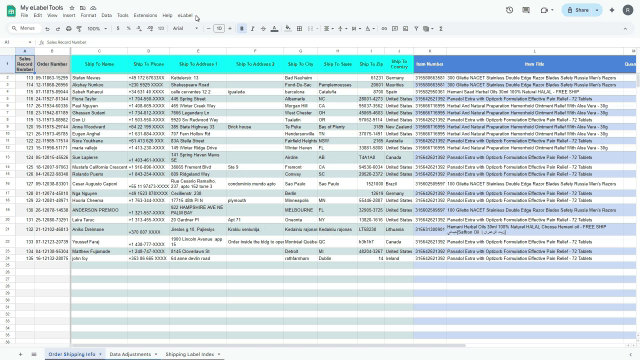Select the Item Title header cell
Viewport: 640px width, 360px height.
535,64
